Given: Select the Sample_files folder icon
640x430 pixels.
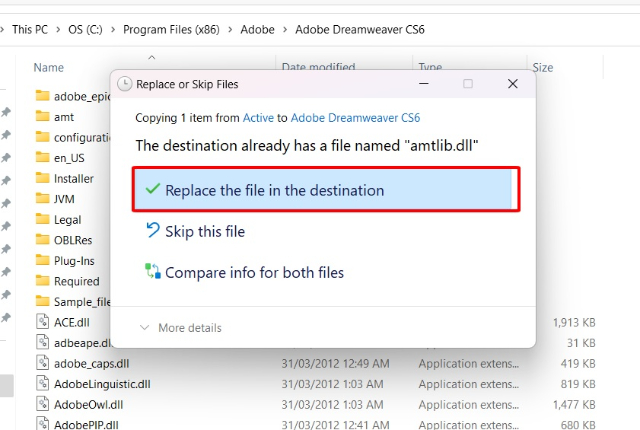Looking at the screenshot, I should (42, 301).
